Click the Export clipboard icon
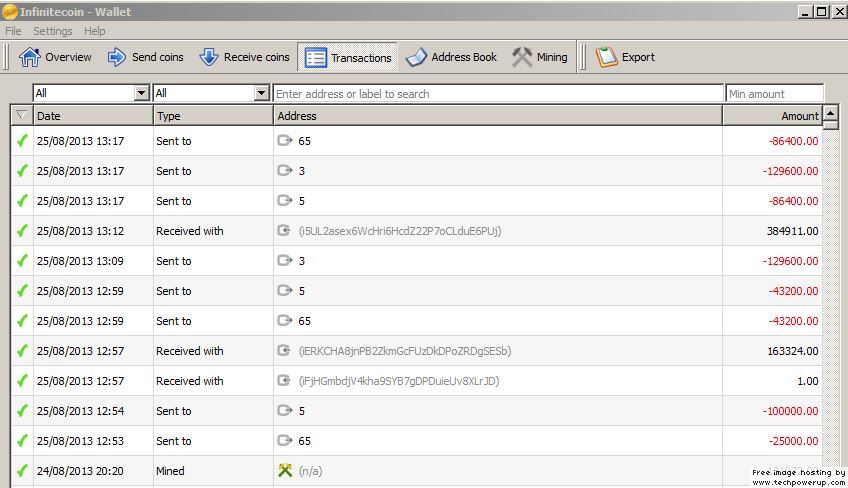Screen dimensions: 848x488 click(606, 57)
